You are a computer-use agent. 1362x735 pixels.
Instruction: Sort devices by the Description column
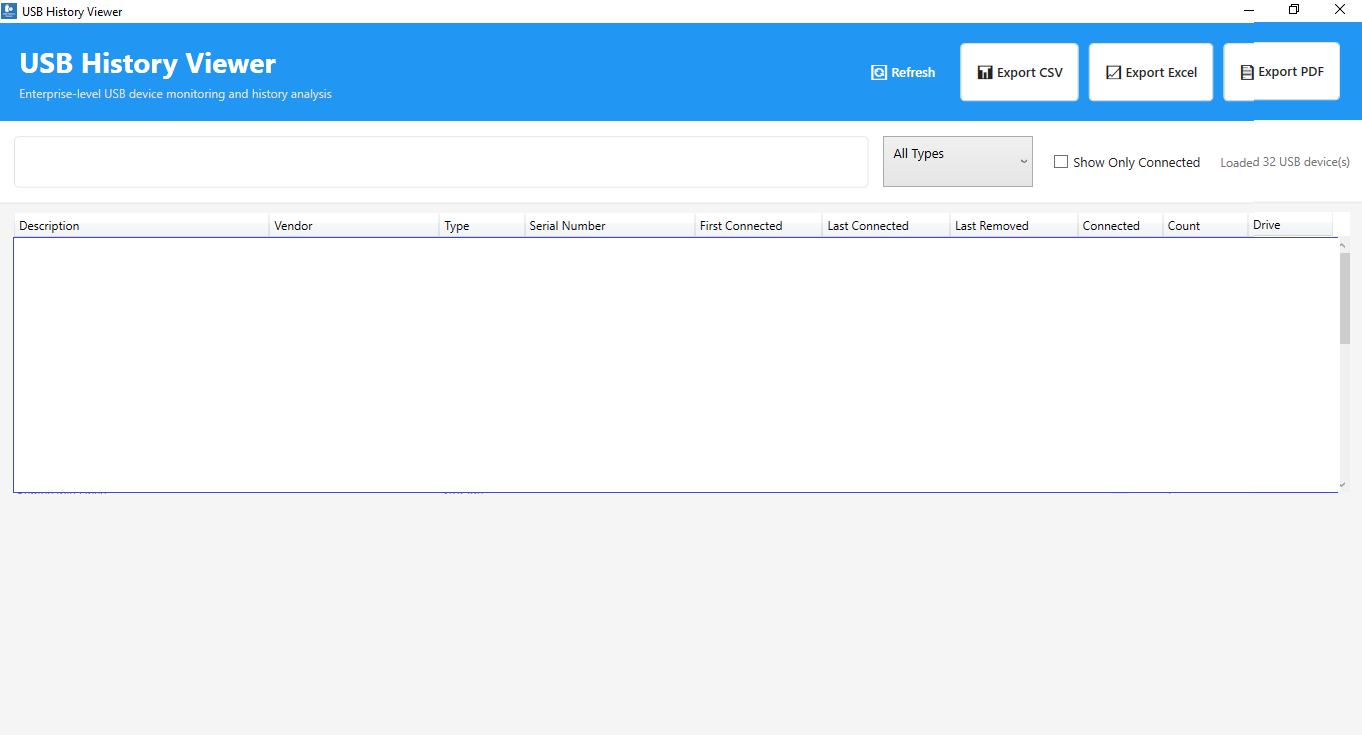click(x=140, y=224)
